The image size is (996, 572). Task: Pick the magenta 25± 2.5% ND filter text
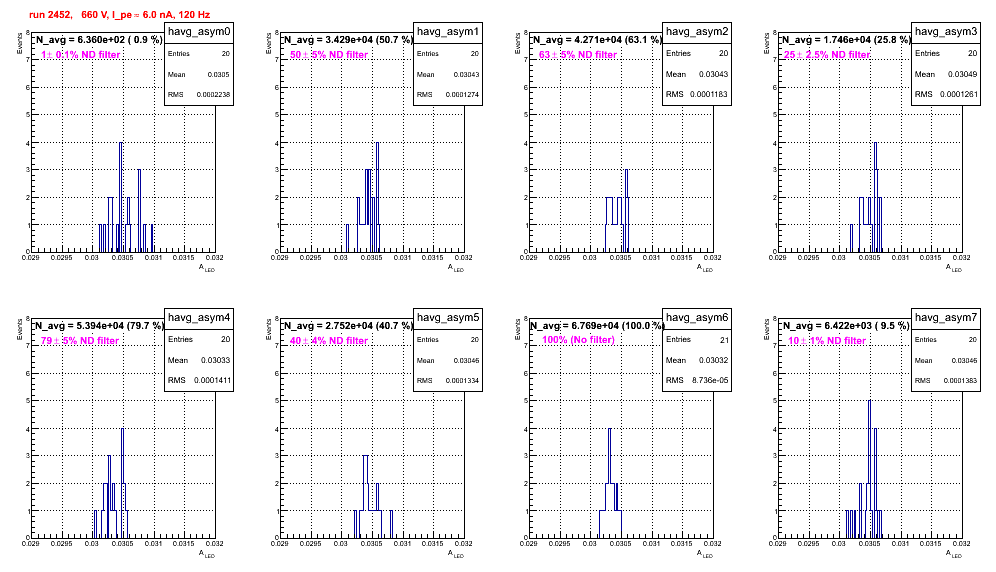(827, 55)
